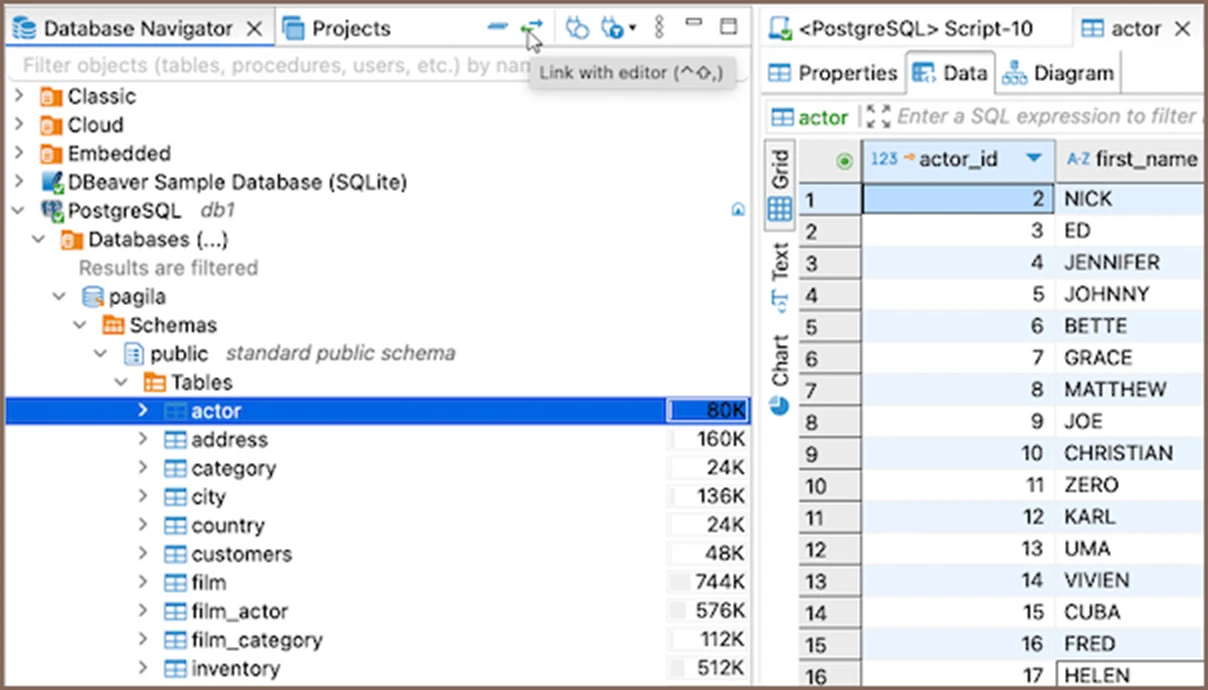Expand the actor table node
This screenshot has width=1208, height=690.
(x=143, y=411)
